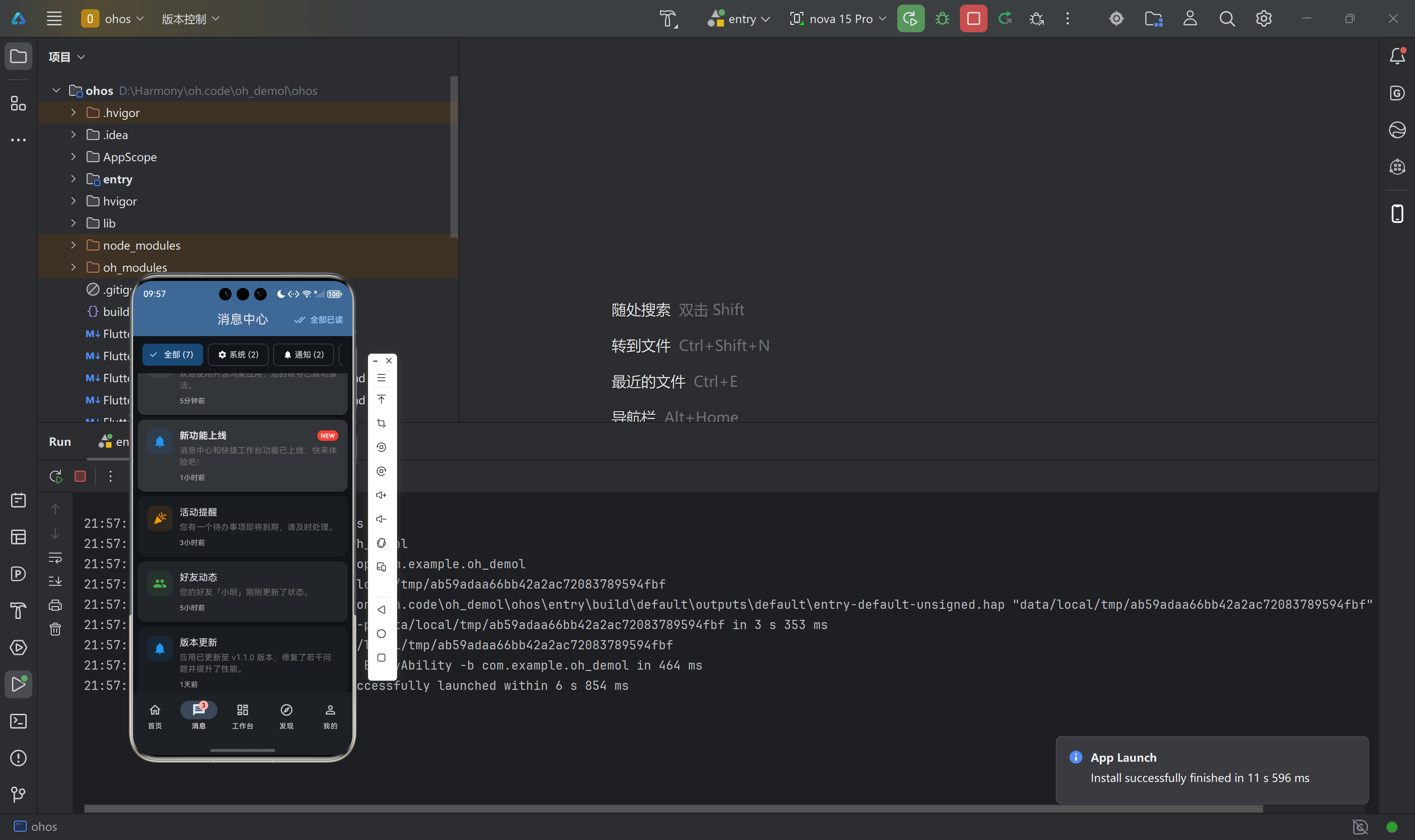Image resolution: width=1415 pixels, height=840 pixels.
Task: Click the volume up icon on the device toolbar
Action: coord(381,495)
